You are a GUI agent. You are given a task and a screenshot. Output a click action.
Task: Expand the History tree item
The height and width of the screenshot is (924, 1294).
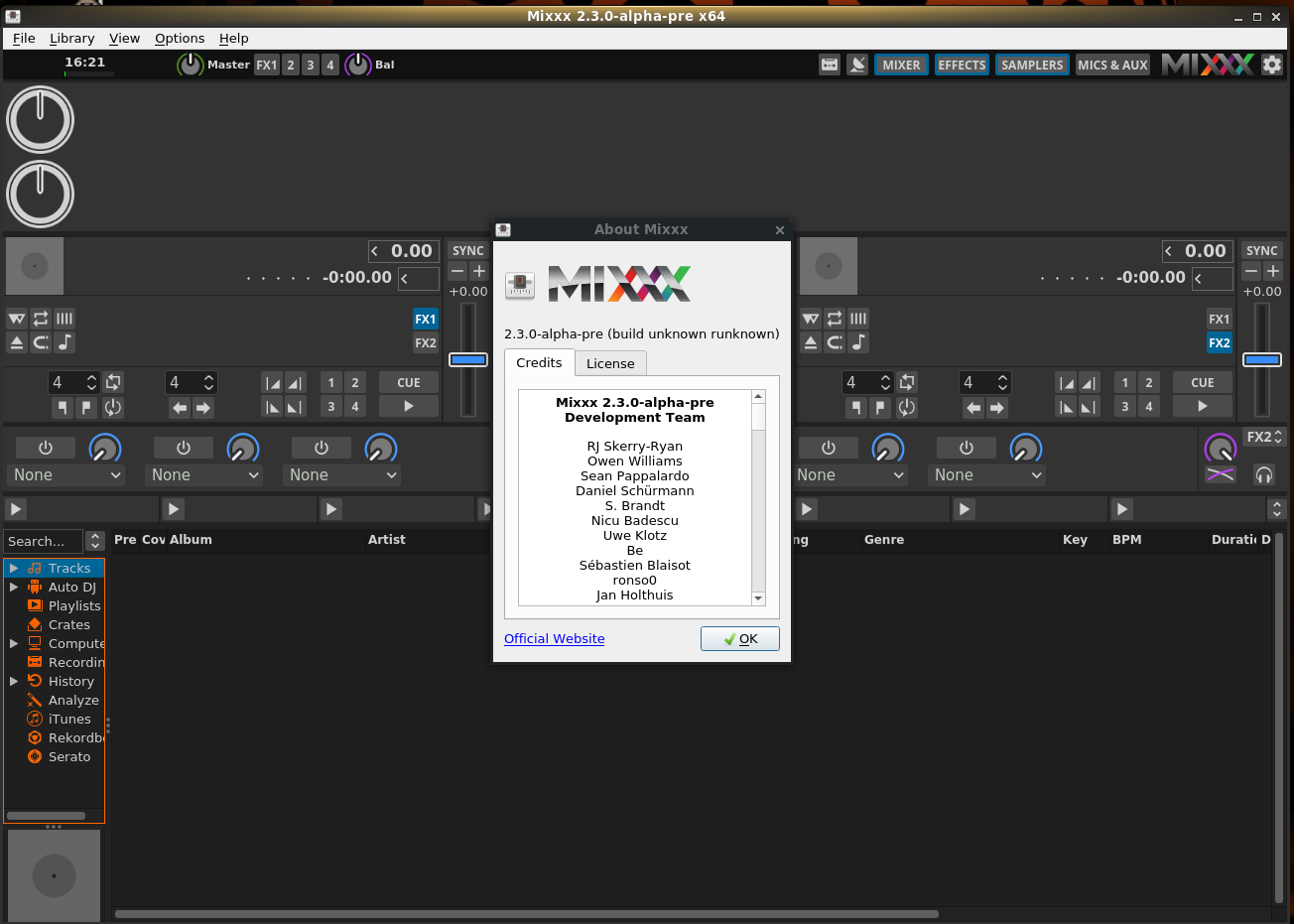point(14,682)
